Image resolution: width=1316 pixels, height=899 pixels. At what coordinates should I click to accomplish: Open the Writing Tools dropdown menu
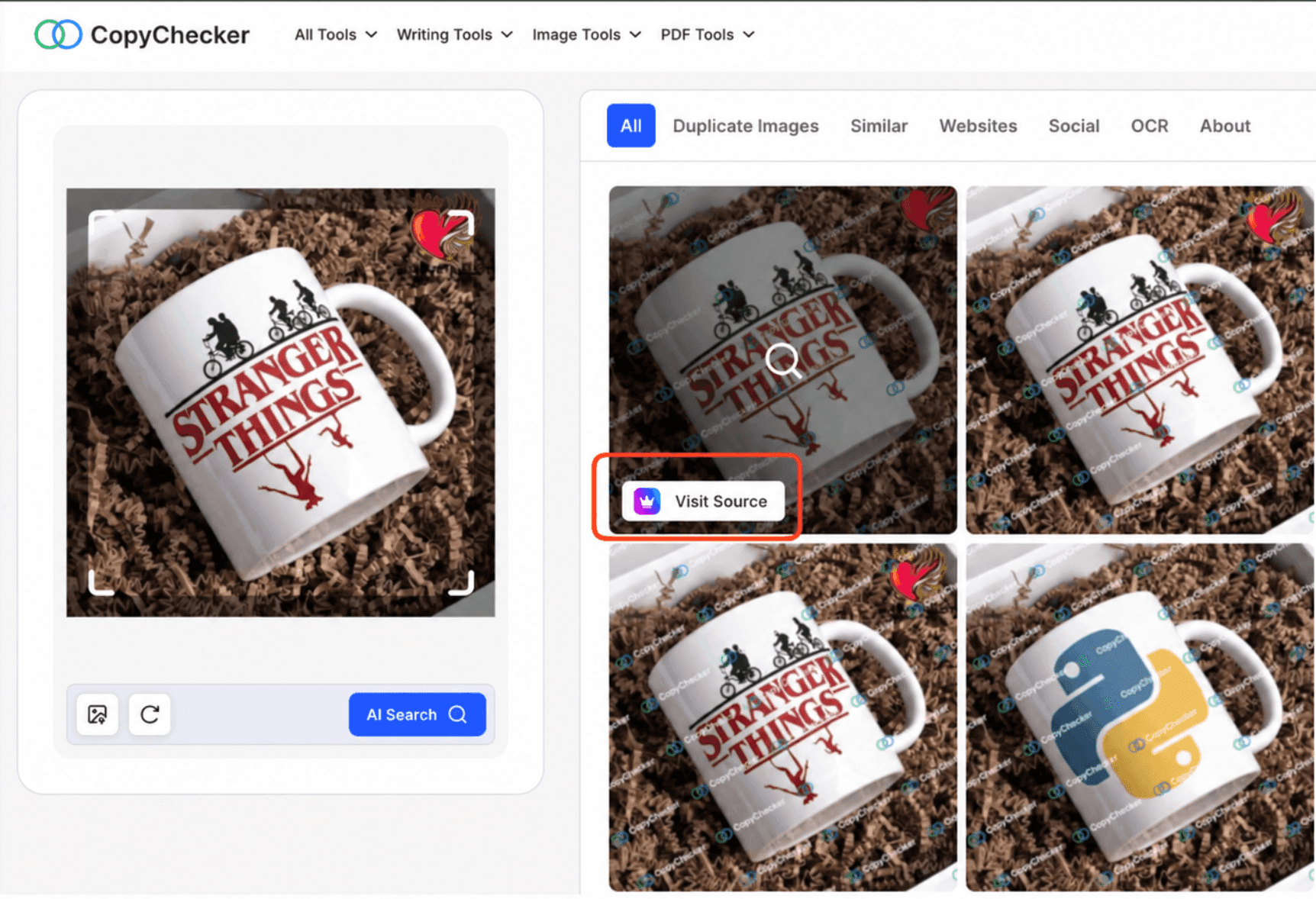455,34
